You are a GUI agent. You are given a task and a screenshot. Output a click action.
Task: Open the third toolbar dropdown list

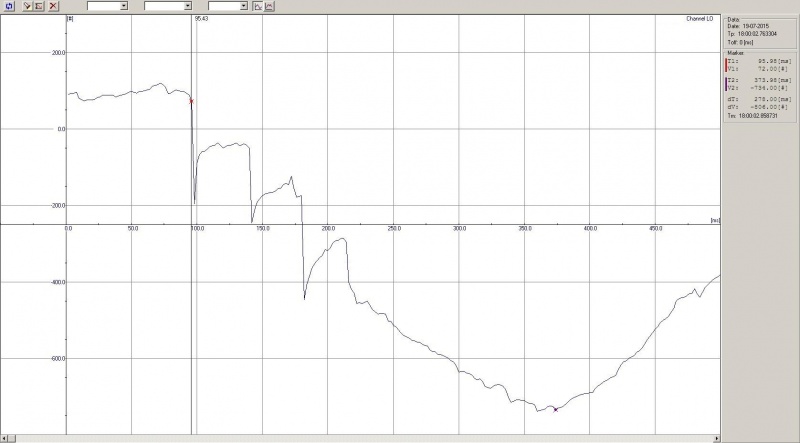click(x=244, y=6)
